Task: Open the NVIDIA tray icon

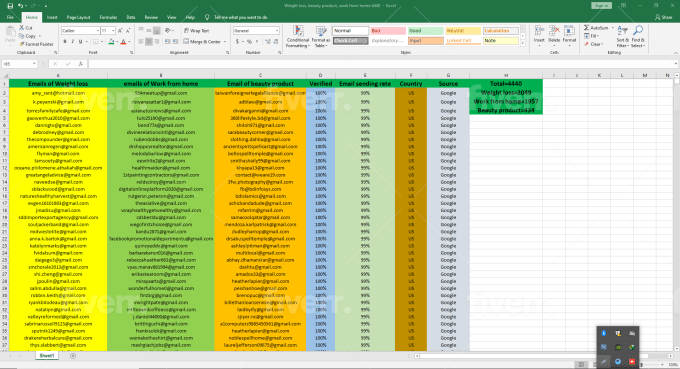Action: tap(618, 347)
